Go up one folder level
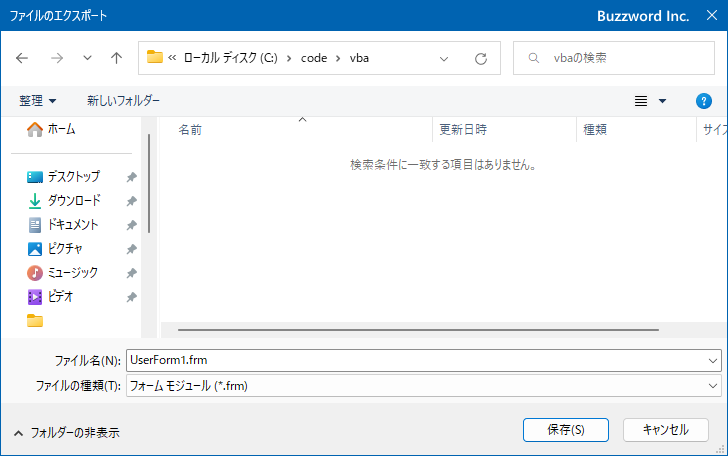 tap(117, 58)
